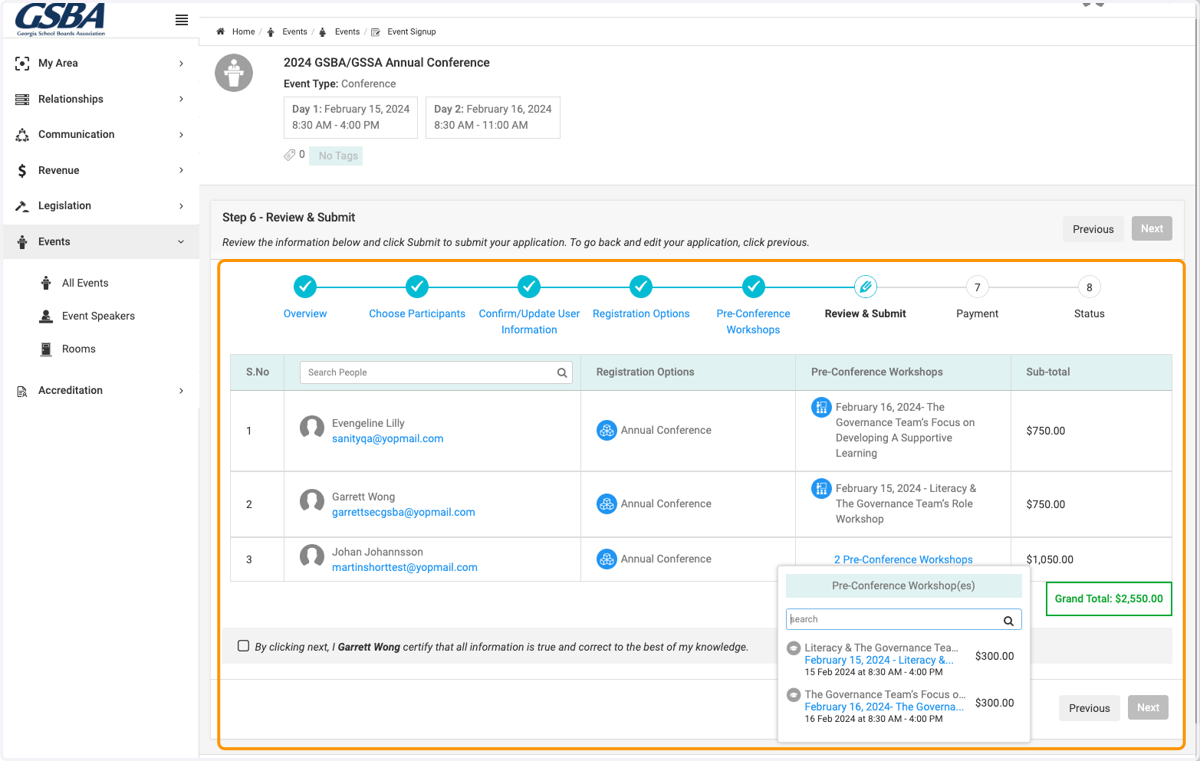Click the Communication sidebar icon

22,134
